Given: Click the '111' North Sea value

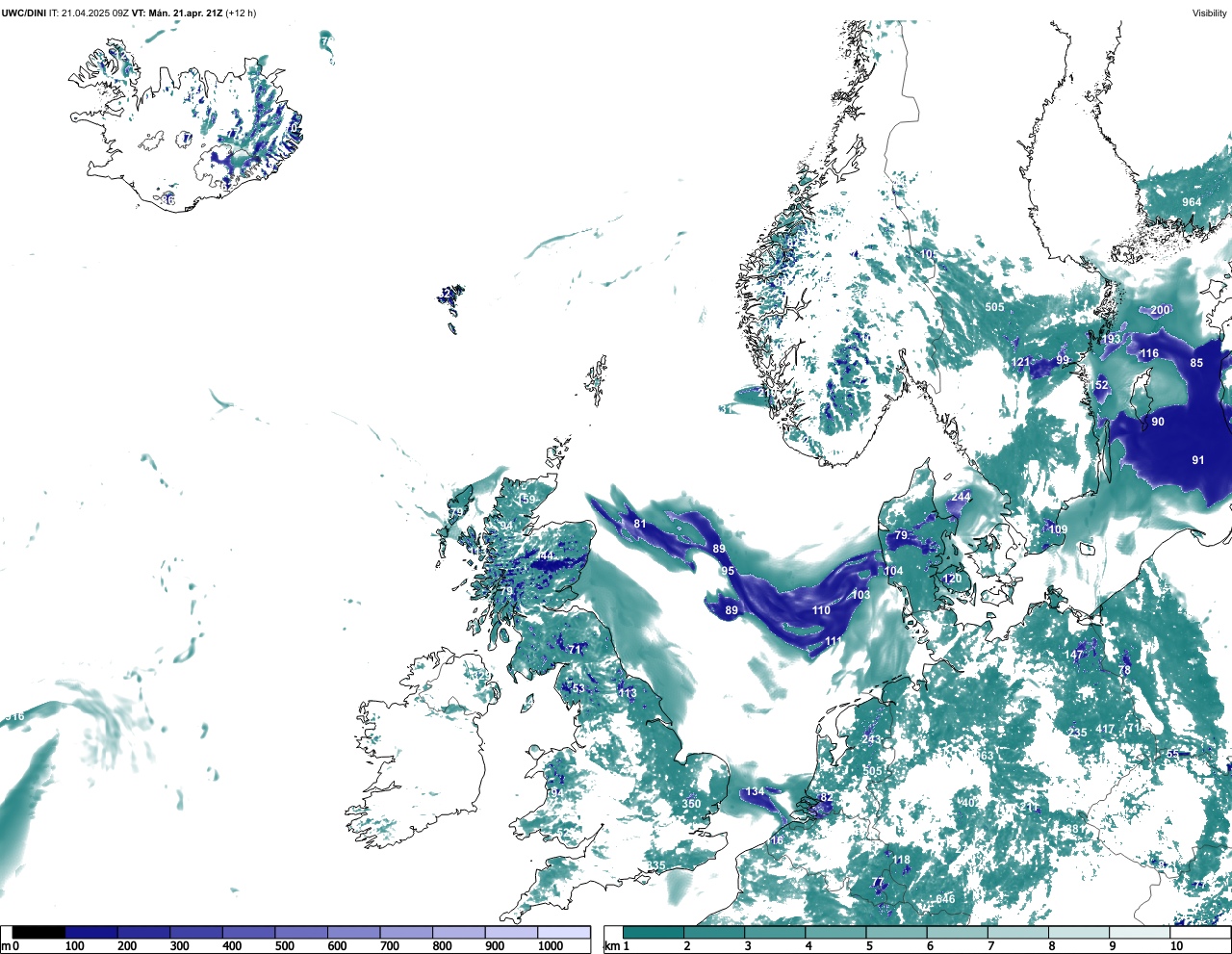Looking at the screenshot, I should click(x=834, y=640).
